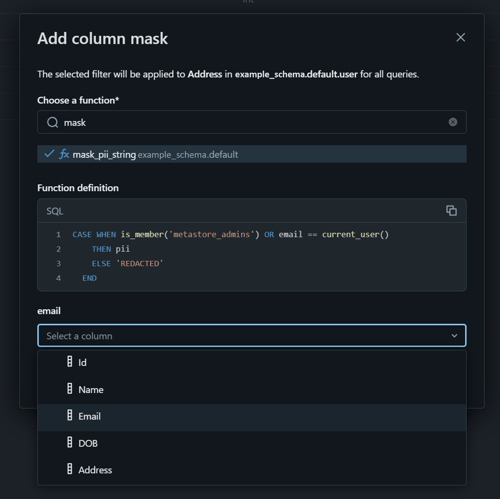The width and height of the screenshot is (500, 499).
Task: Click the SQL label in code header
Action: (55, 211)
